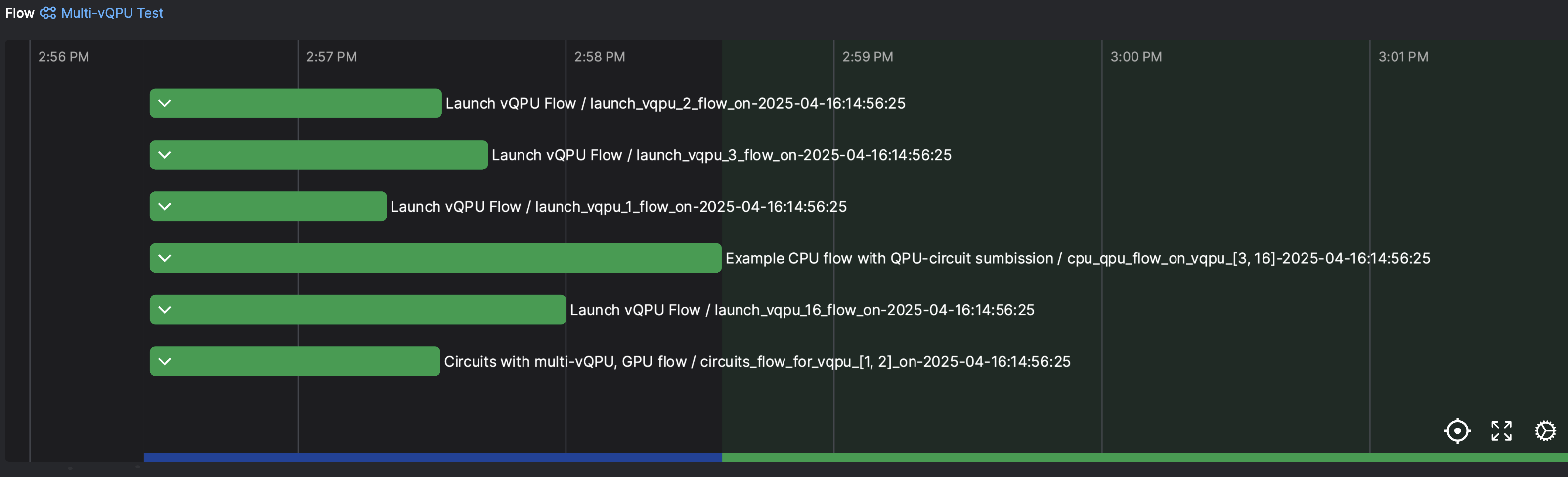Select the launch_vqpu_3_flow green bar
This screenshot has width=1568, height=477.
point(319,155)
